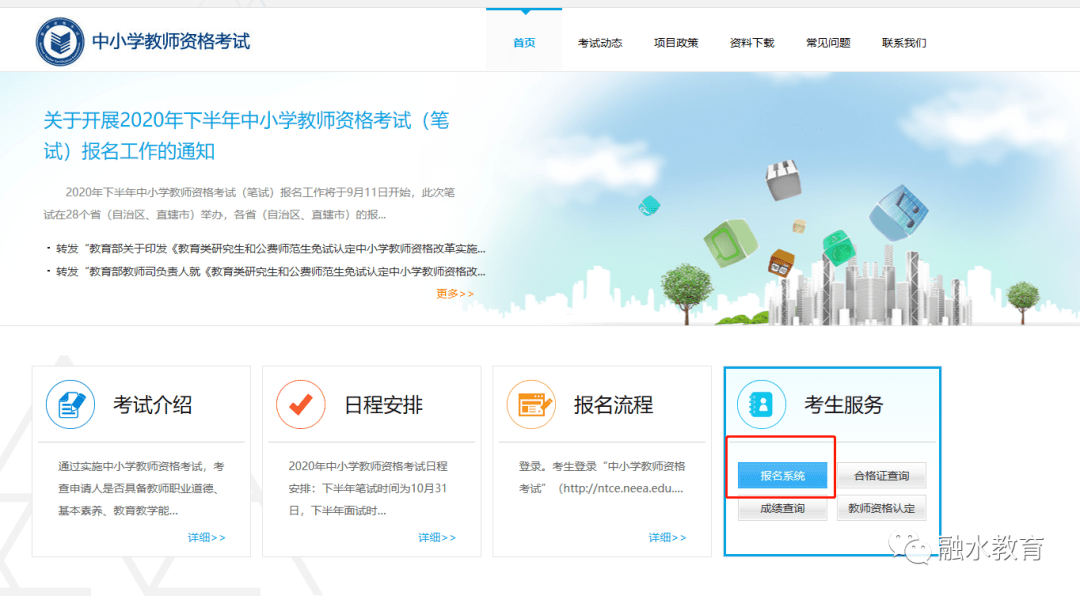Click the red checkmark icon for 日程安排

(300, 404)
